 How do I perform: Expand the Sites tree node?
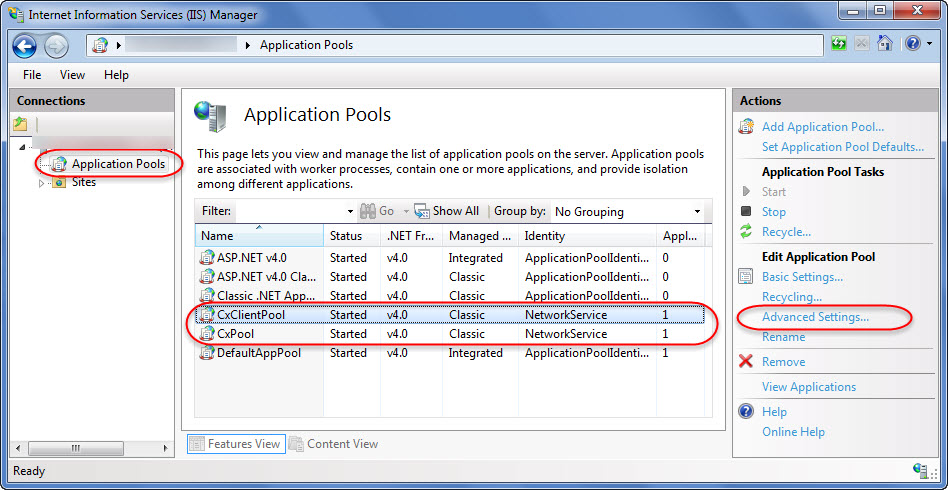coord(42,183)
